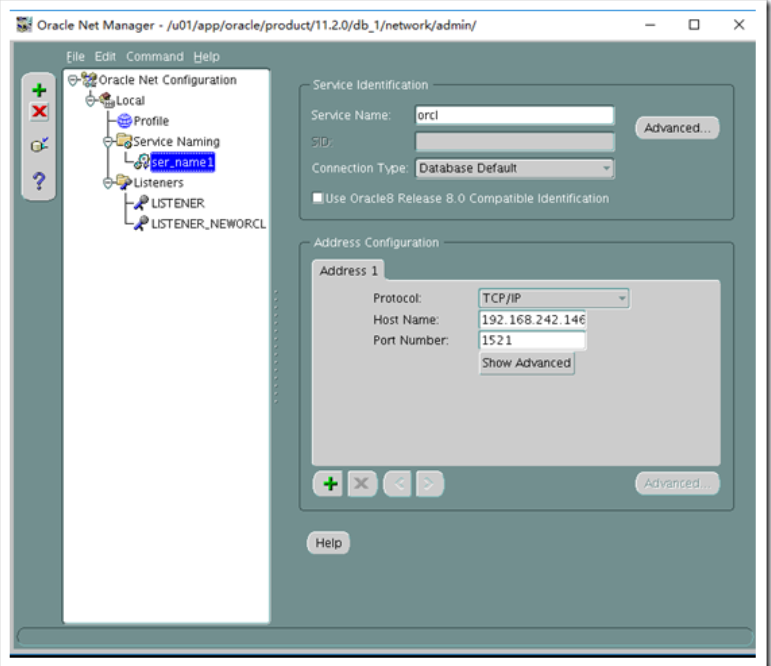Image resolution: width=771 pixels, height=666 pixels.
Task: Click the greyed-out remove address X button
Action: [x=362, y=484]
